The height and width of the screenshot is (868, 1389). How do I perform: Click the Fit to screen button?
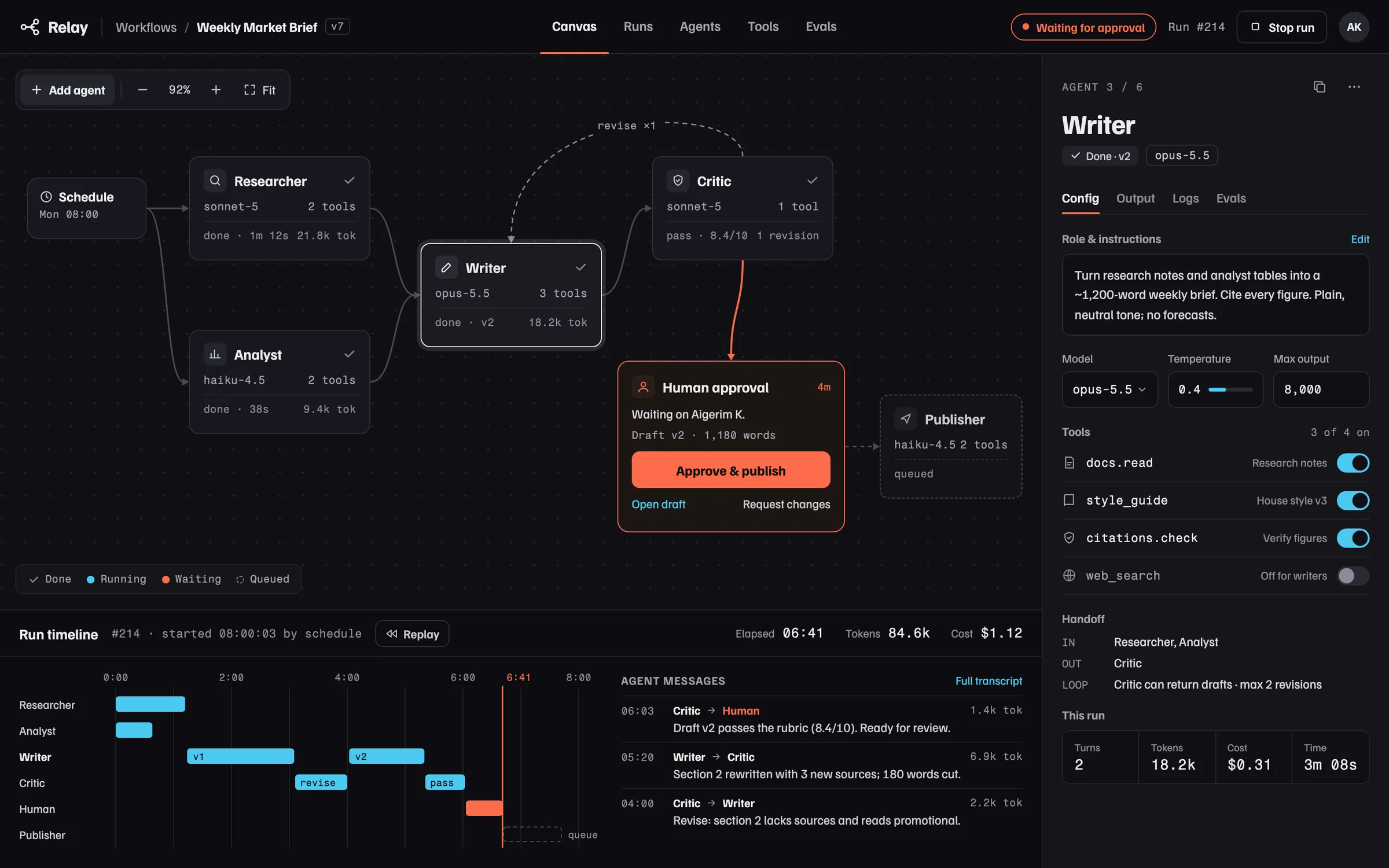[x=259, y=90]
